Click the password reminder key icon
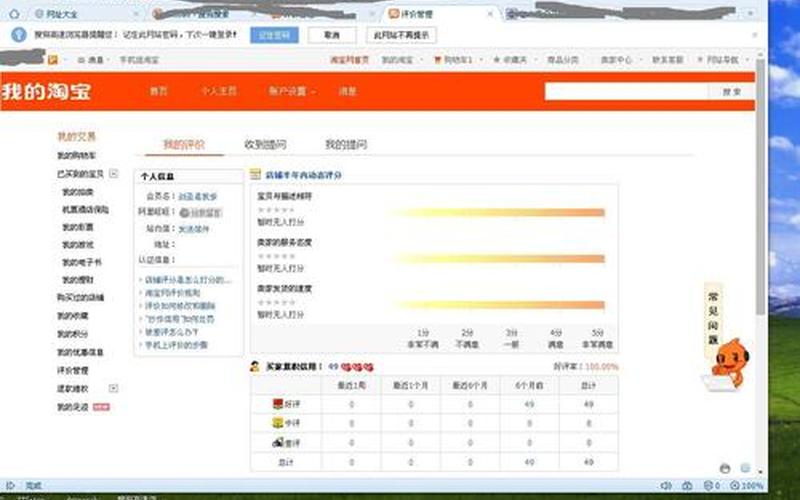 (x=19, y=35)
